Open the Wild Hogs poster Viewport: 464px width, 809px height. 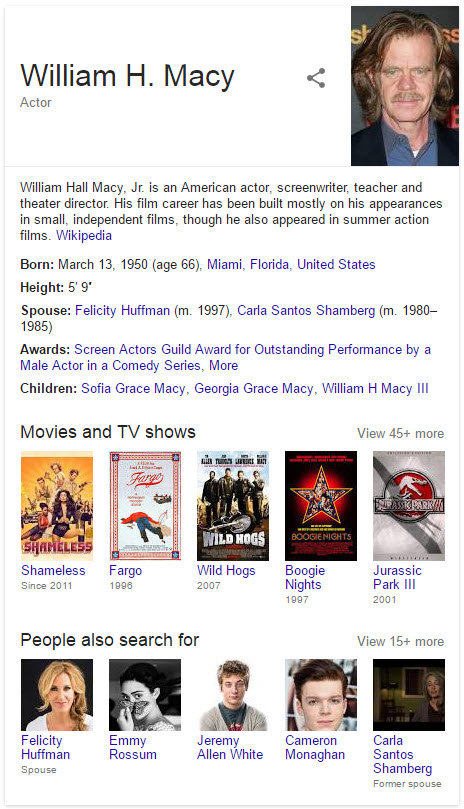tap(233, 506)
